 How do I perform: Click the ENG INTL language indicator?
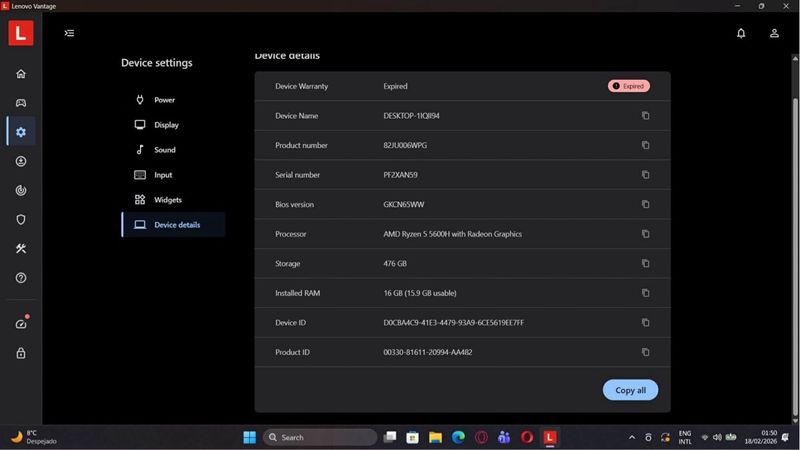pyautogui.click(x=685, y=437)
